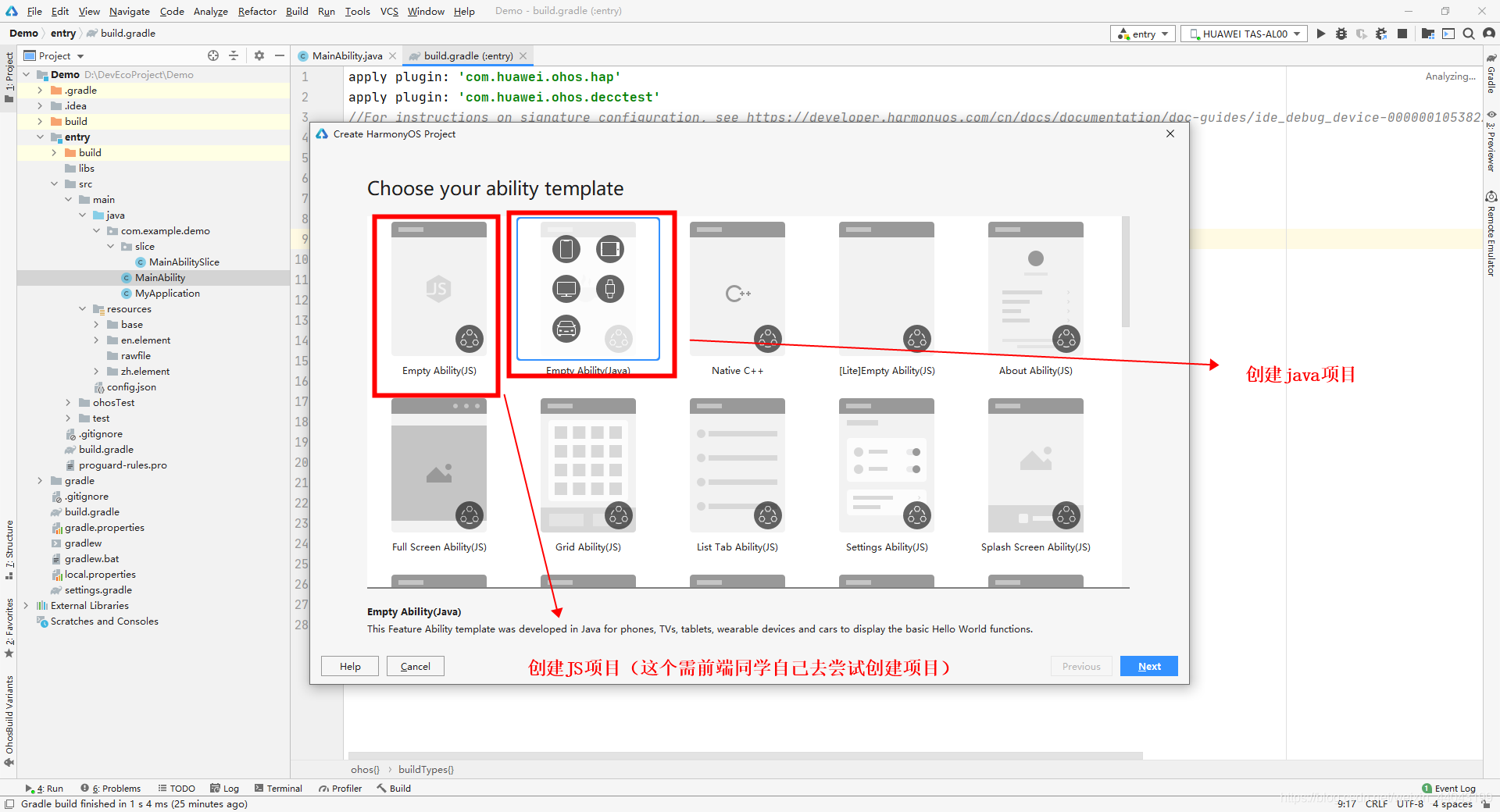Collapse the Demo root folder
1500x812 pixels.
pyautogui.click(x=27, y=75)
